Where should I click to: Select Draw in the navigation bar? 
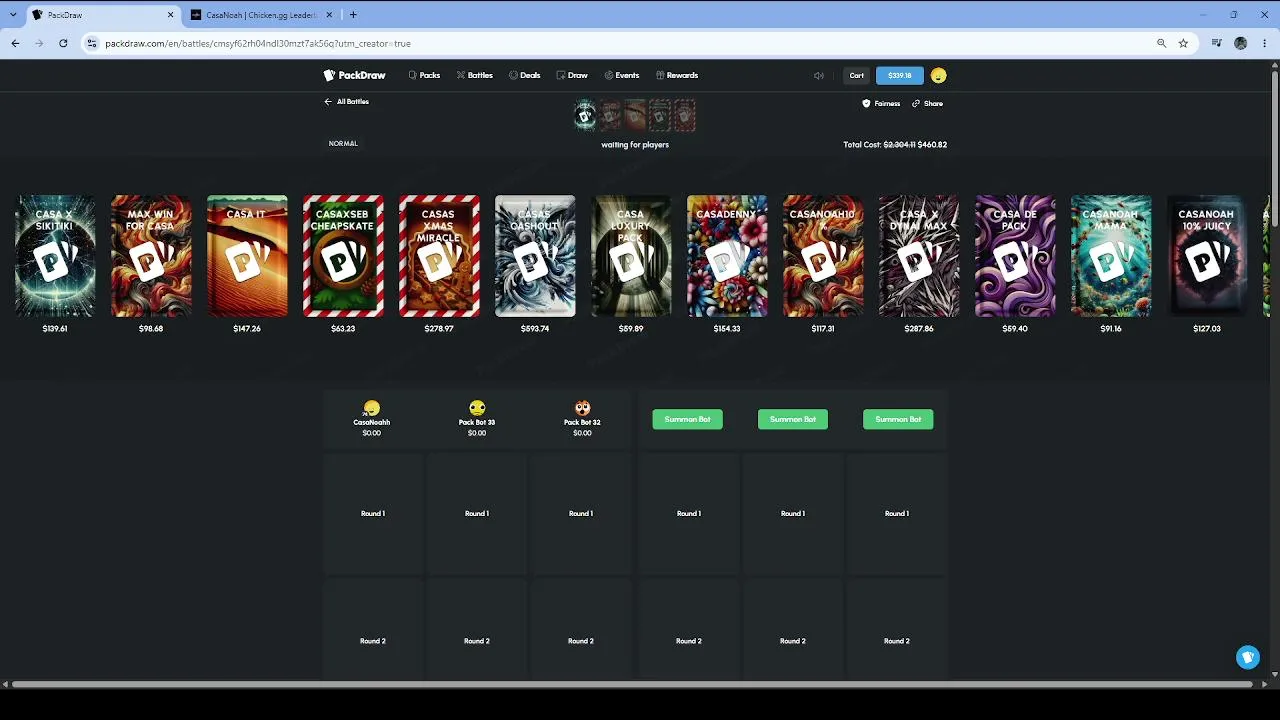(572, 75)
